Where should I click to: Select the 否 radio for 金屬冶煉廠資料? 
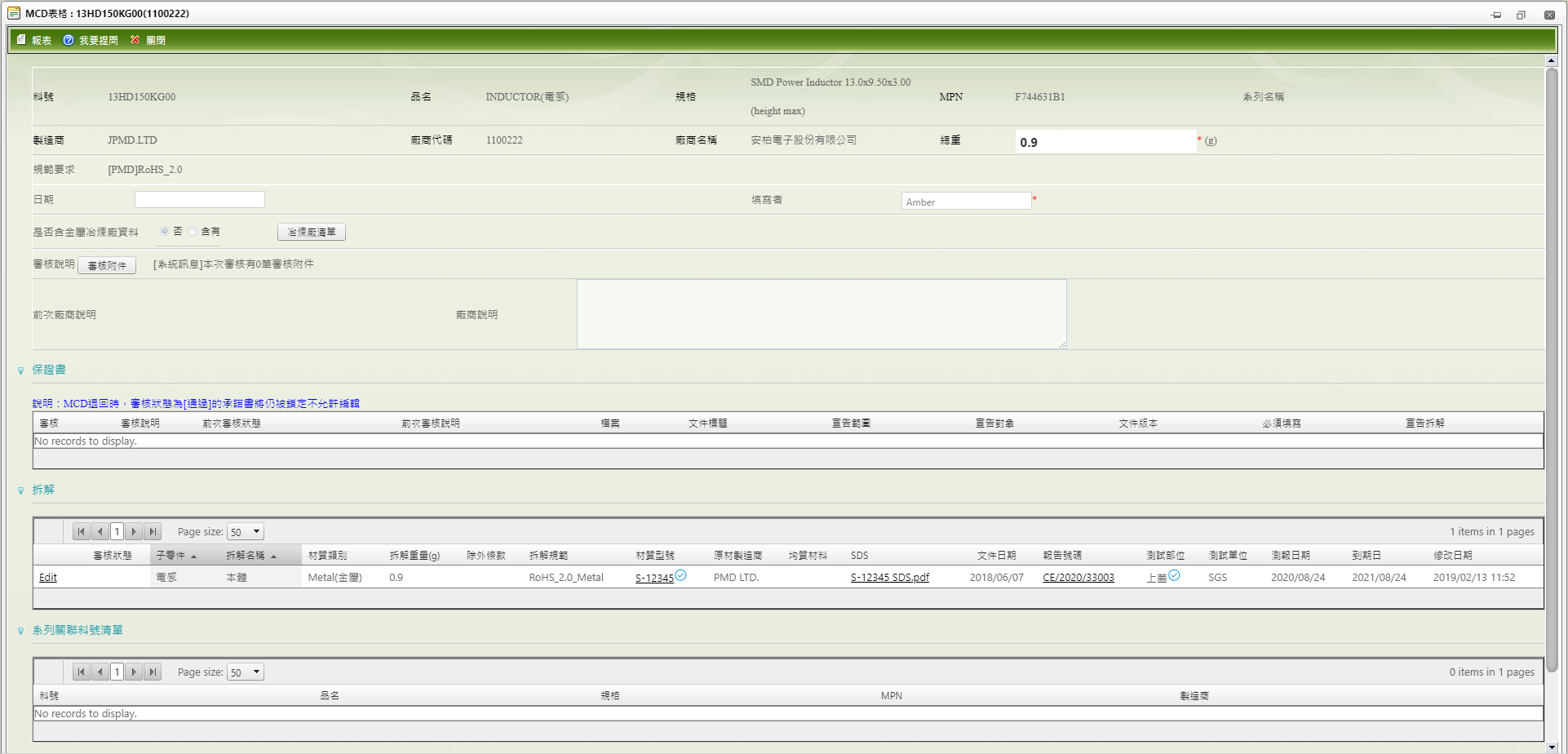click(x=165, y=231)
